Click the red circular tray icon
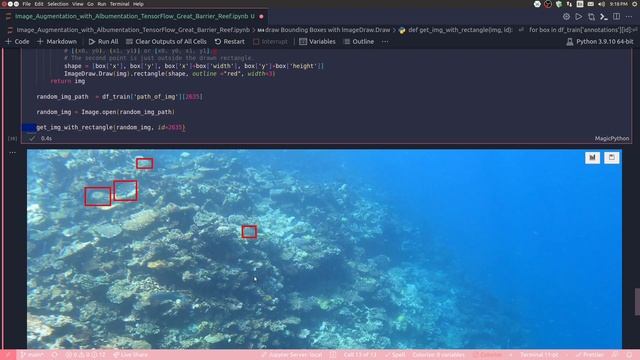640x360 pixels. click(548, 4)
